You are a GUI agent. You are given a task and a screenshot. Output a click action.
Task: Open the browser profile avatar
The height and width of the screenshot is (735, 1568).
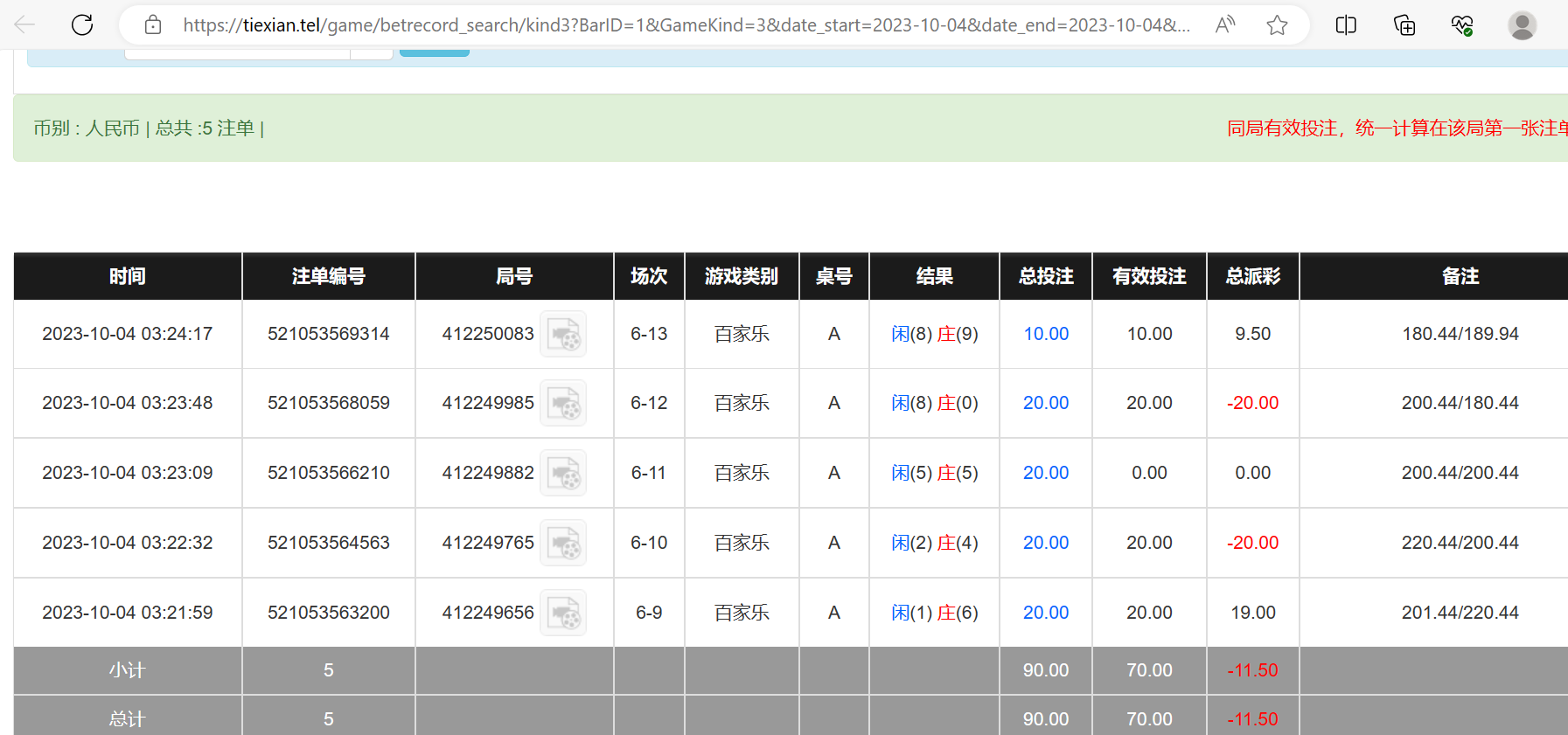point(1522,24)
